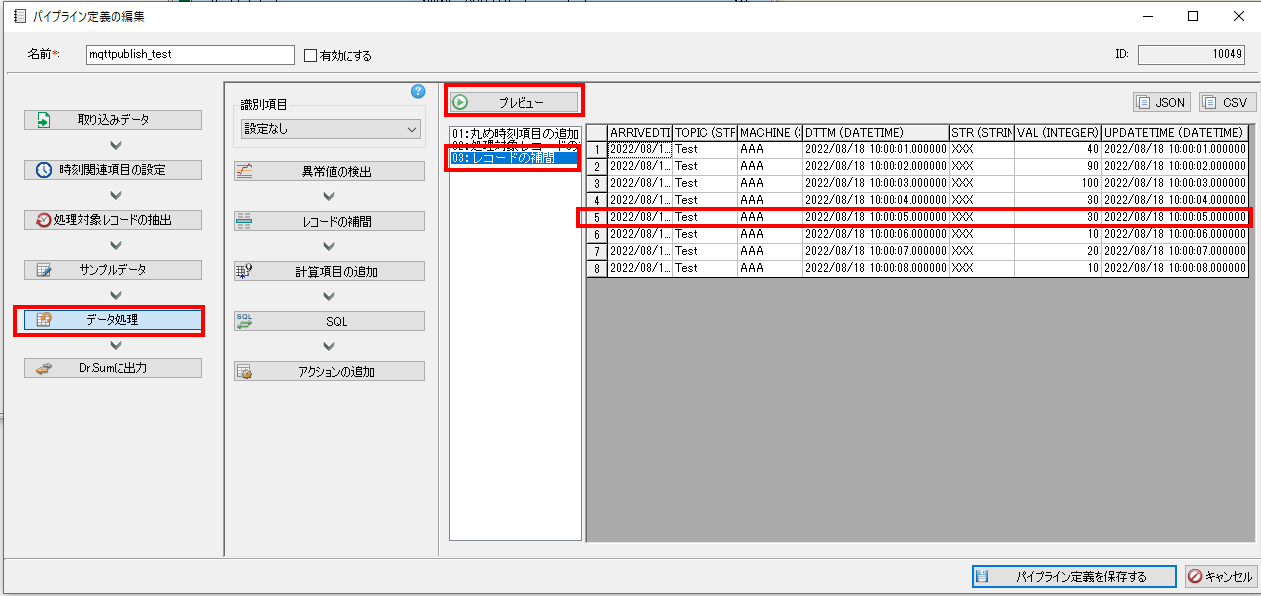The height and width of the screenshot is (596, 1261).
Task: Click the DTTM (DATETIME) column header
Action: tap(876, 132)
